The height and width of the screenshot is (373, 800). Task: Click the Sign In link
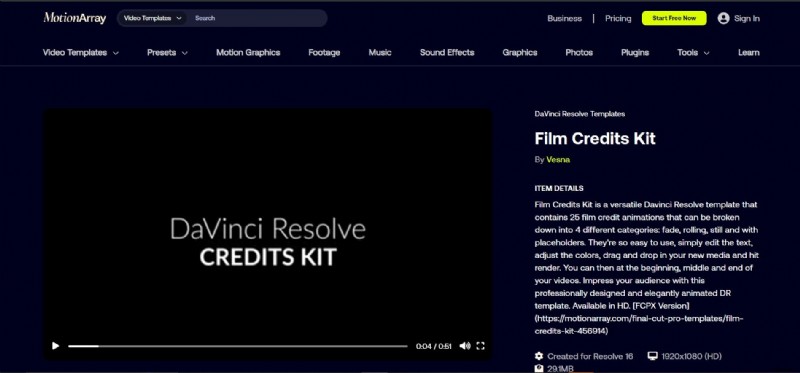point(746,18)
